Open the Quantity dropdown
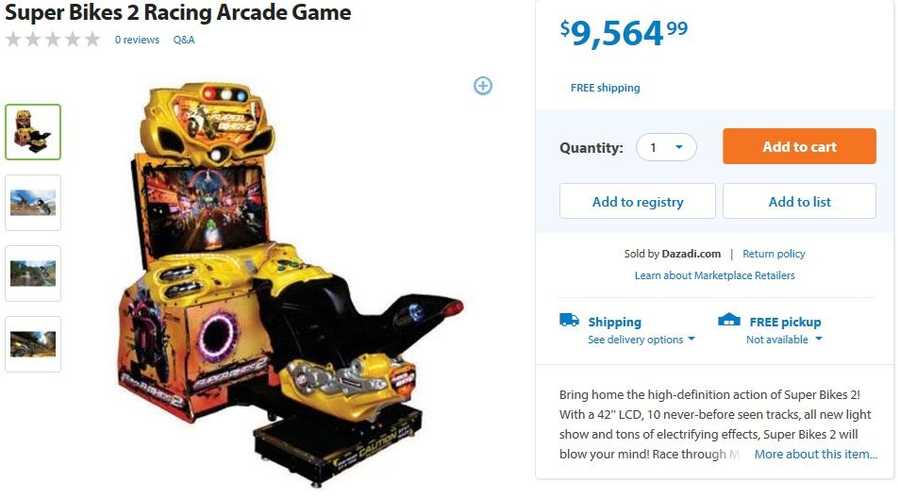 666,147
